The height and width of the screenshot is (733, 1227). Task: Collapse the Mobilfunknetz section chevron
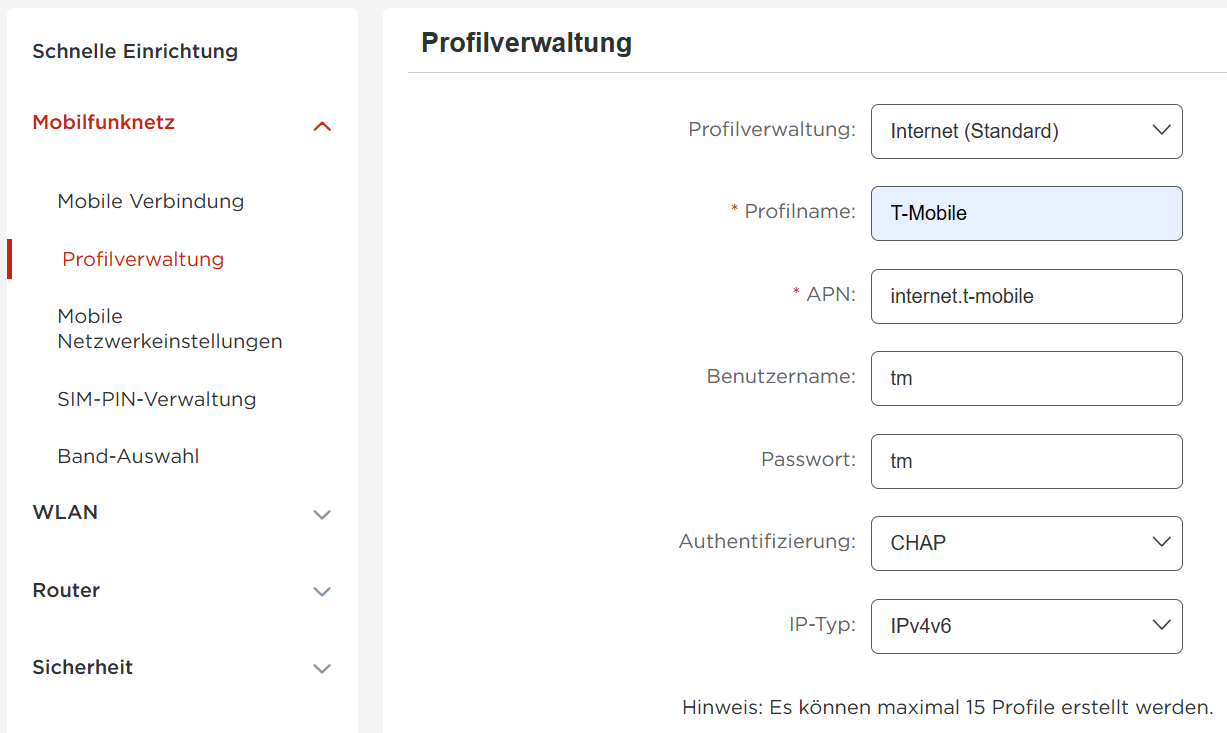[x=322, y=126]
